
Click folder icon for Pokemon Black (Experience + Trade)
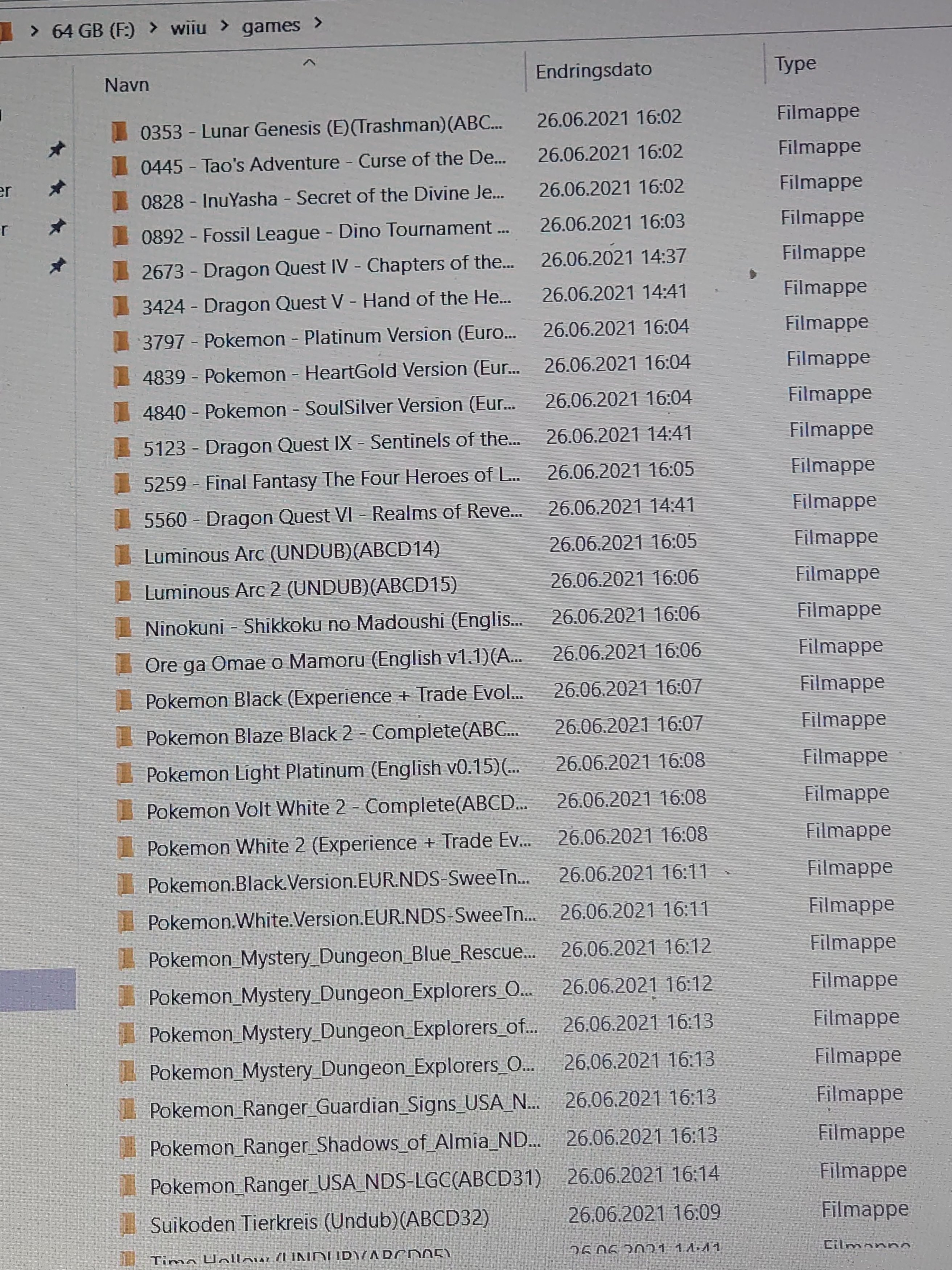[124, 700]
